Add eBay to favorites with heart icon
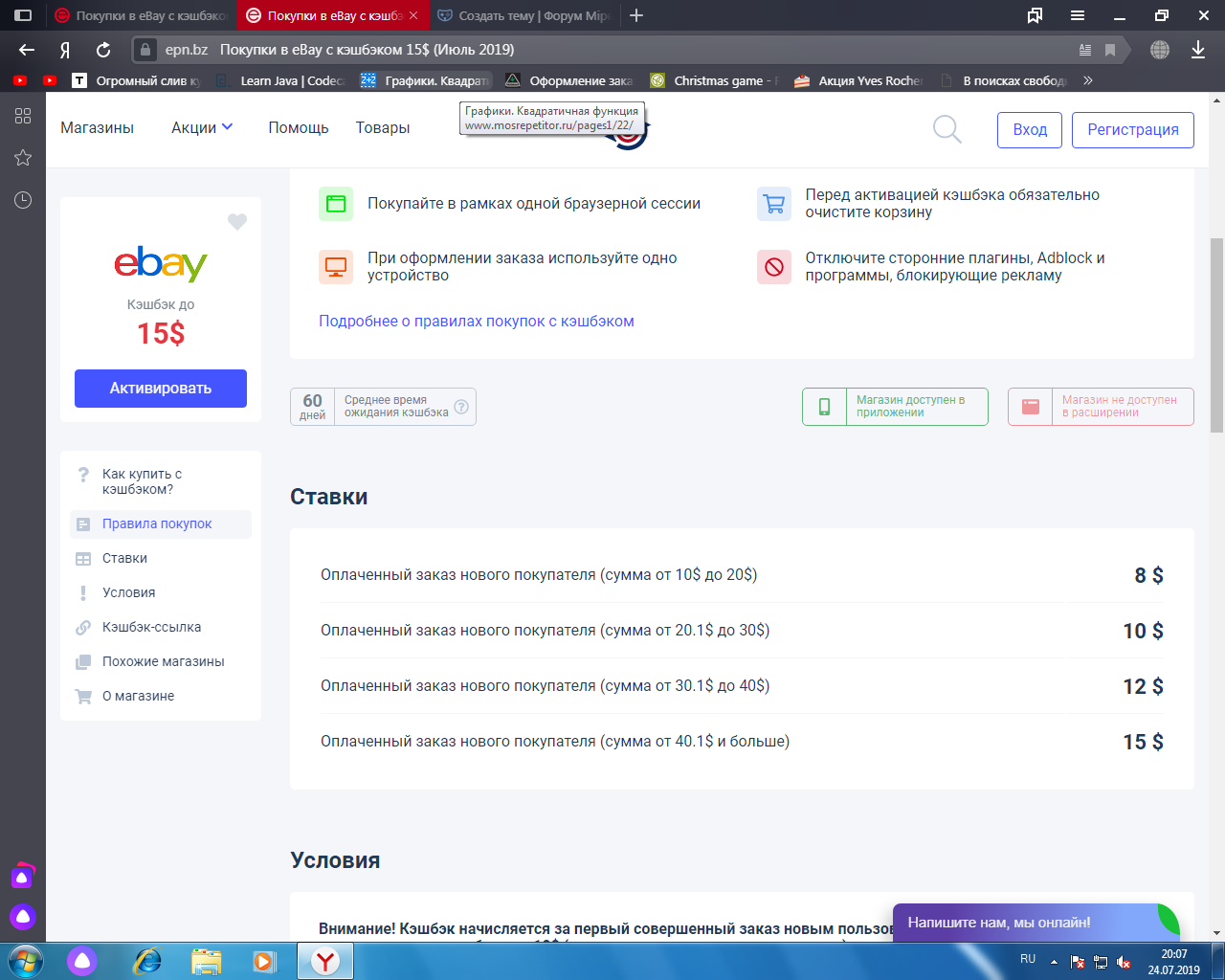The height and width of the screenshot is (980, 1225). coord(237,222)
